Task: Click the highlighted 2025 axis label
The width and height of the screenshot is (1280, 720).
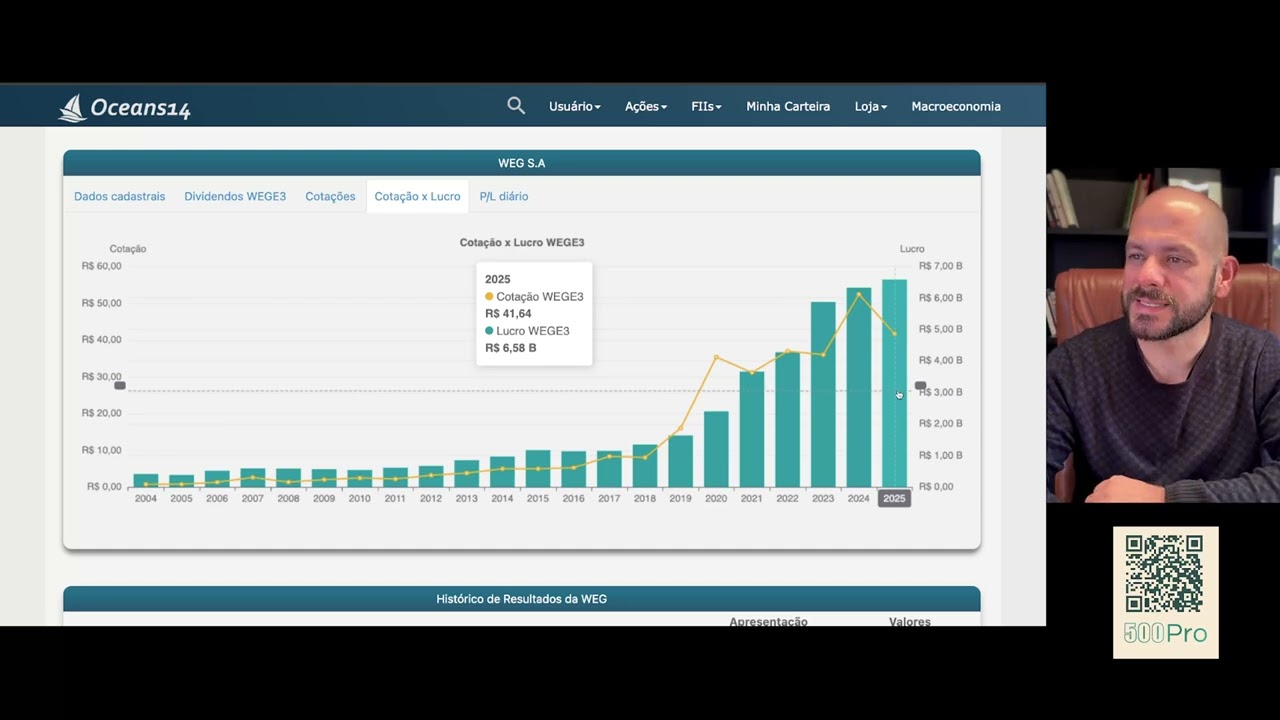Action: 894,498
